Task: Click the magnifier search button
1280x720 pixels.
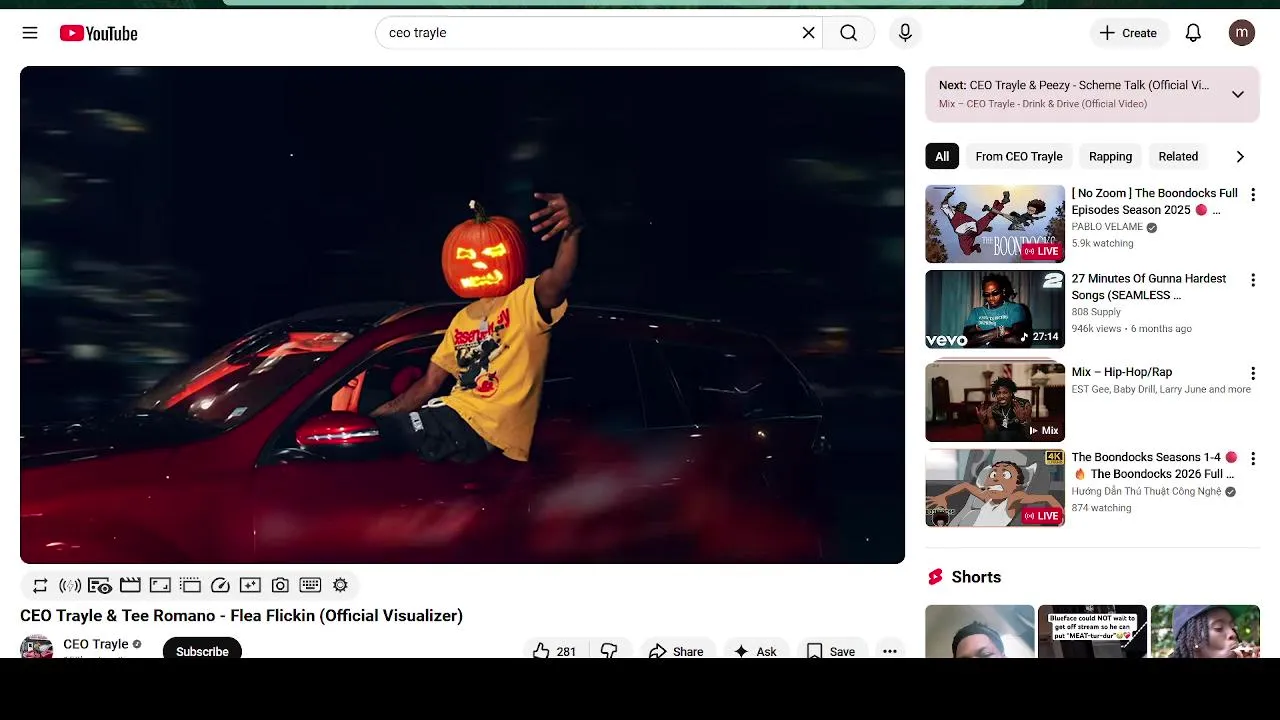Action: click(x=849, y=33)
